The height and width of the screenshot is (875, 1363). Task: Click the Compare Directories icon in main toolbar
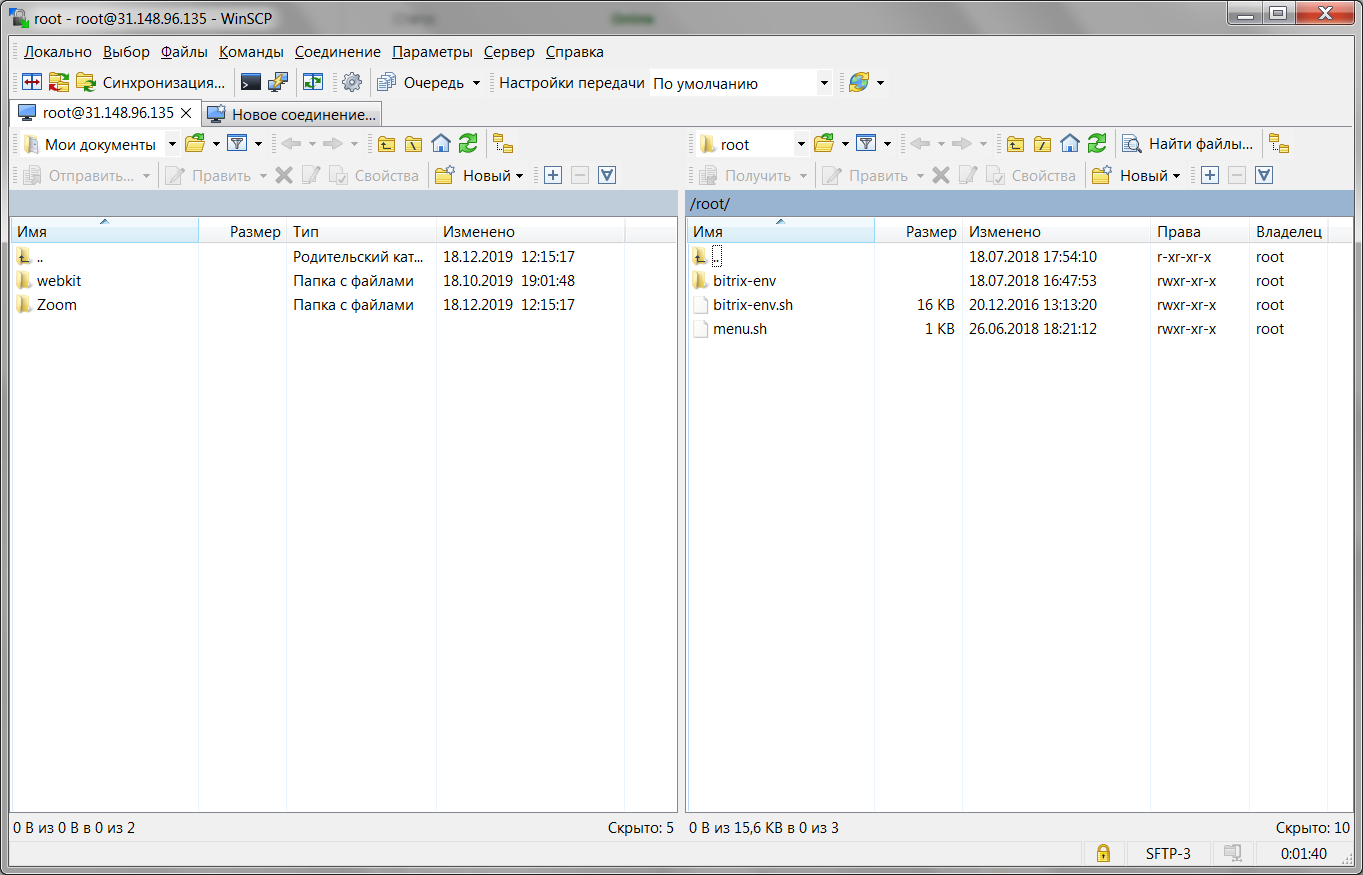pos(33,83)
